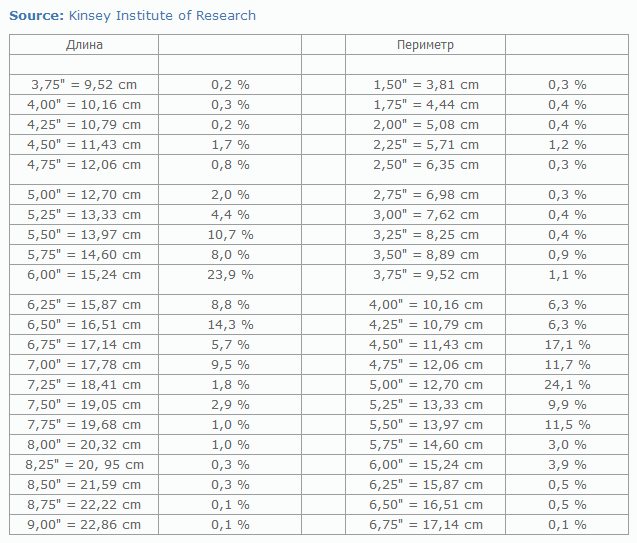Select the 10,7 % percentage cell
The width and height of the screenshot is (637, 543).
pos(230,234)
